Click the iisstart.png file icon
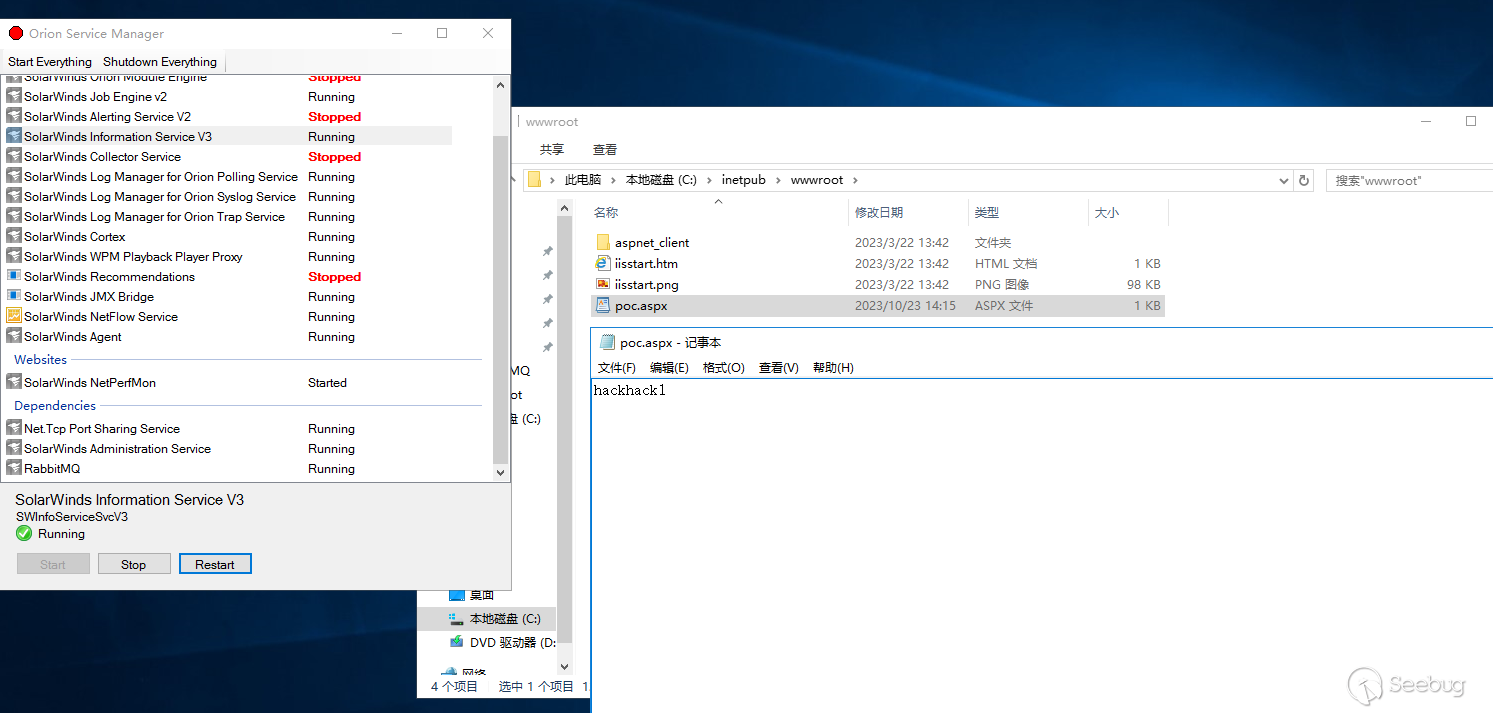This screenshot has height=713, width=1493. [x=602, y=285]
